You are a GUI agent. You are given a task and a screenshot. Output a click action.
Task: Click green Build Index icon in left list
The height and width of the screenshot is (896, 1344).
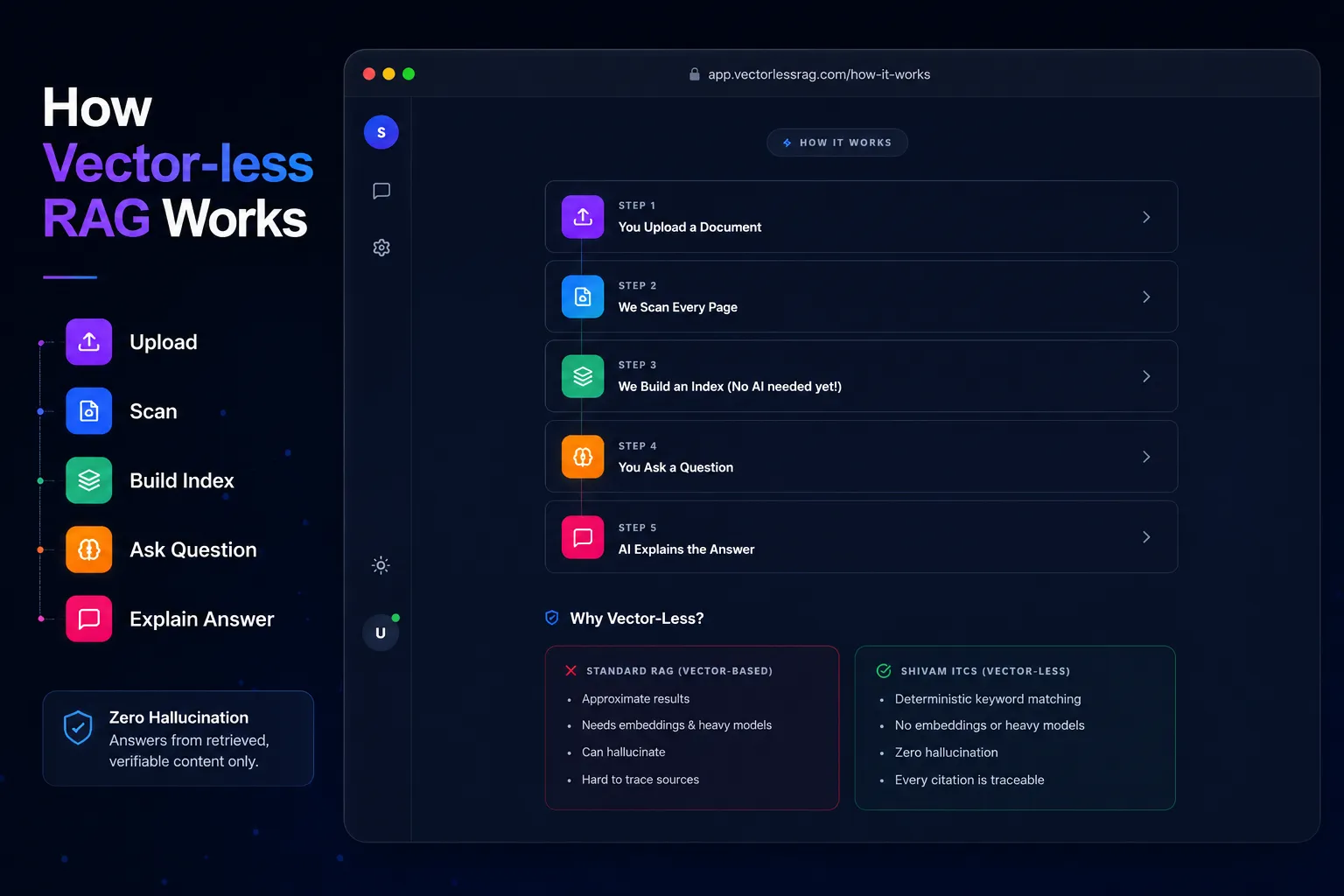click(x=88, y=480)
